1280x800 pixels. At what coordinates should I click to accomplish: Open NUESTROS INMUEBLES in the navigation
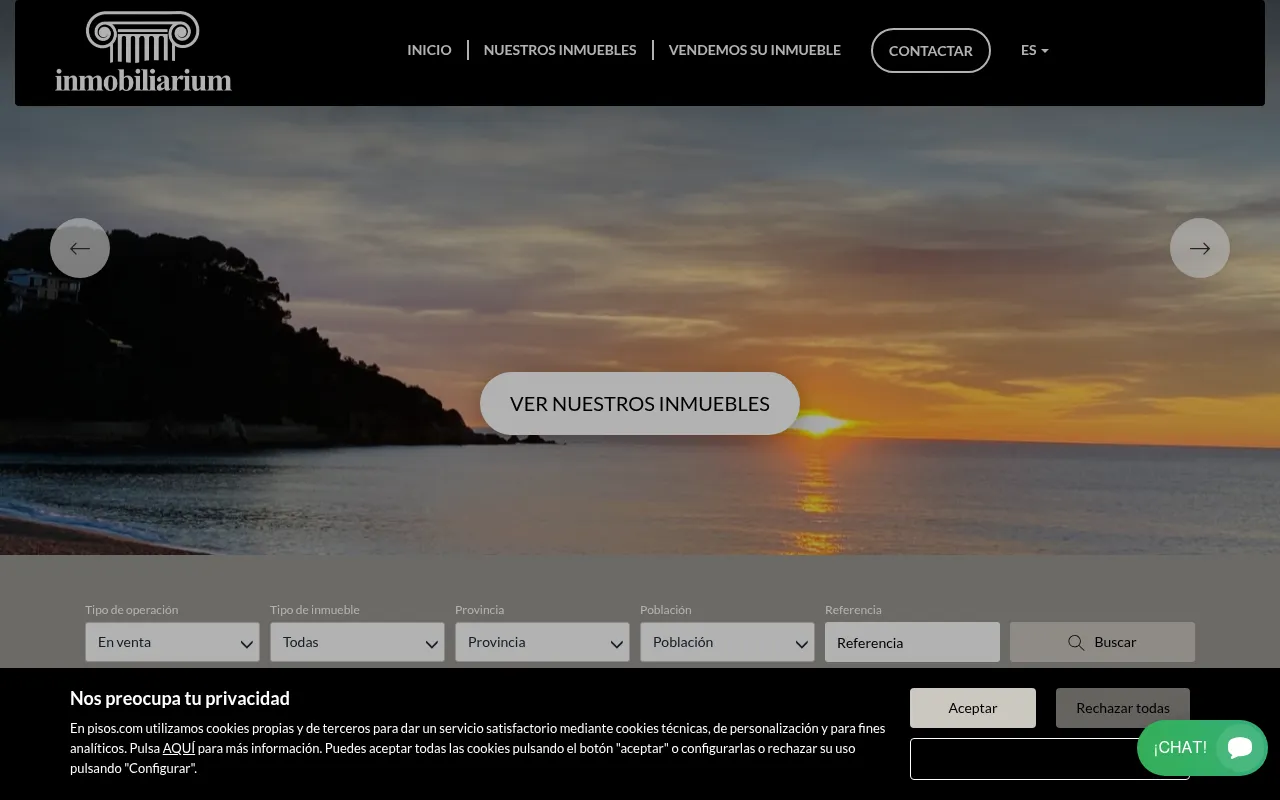[560, 50]
